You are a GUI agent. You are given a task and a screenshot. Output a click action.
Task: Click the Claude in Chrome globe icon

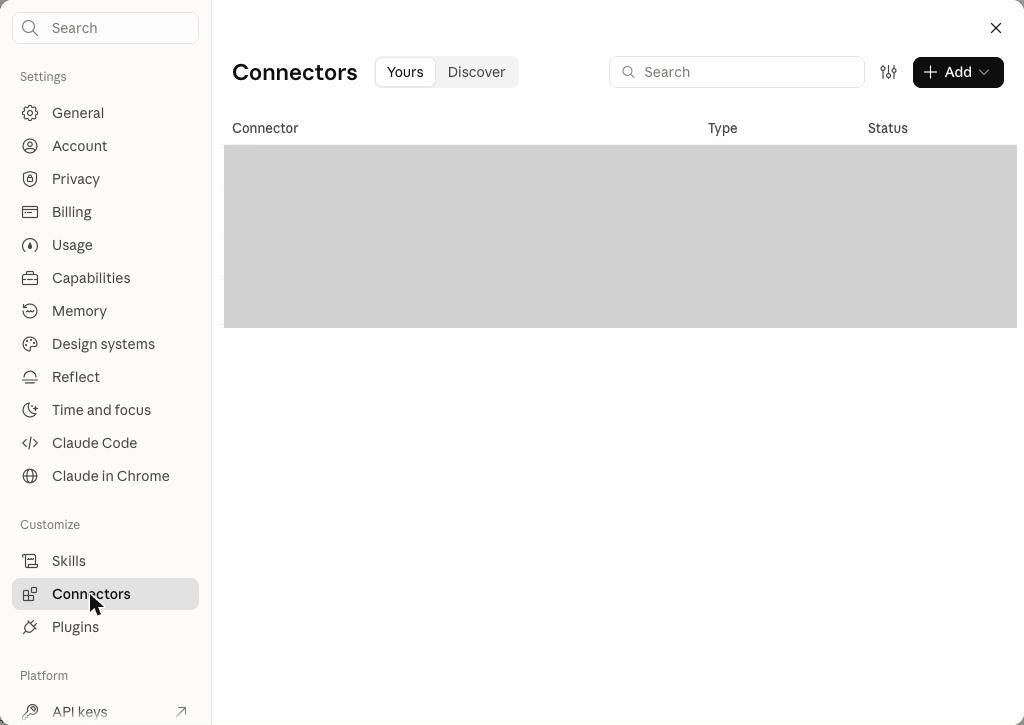(x=30, y=476)
